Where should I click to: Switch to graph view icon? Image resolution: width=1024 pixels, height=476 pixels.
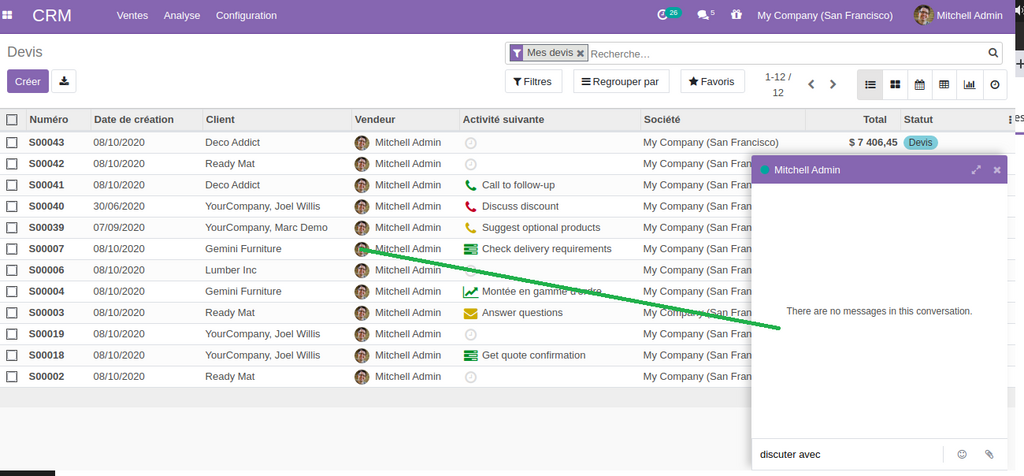click(969, 85)
